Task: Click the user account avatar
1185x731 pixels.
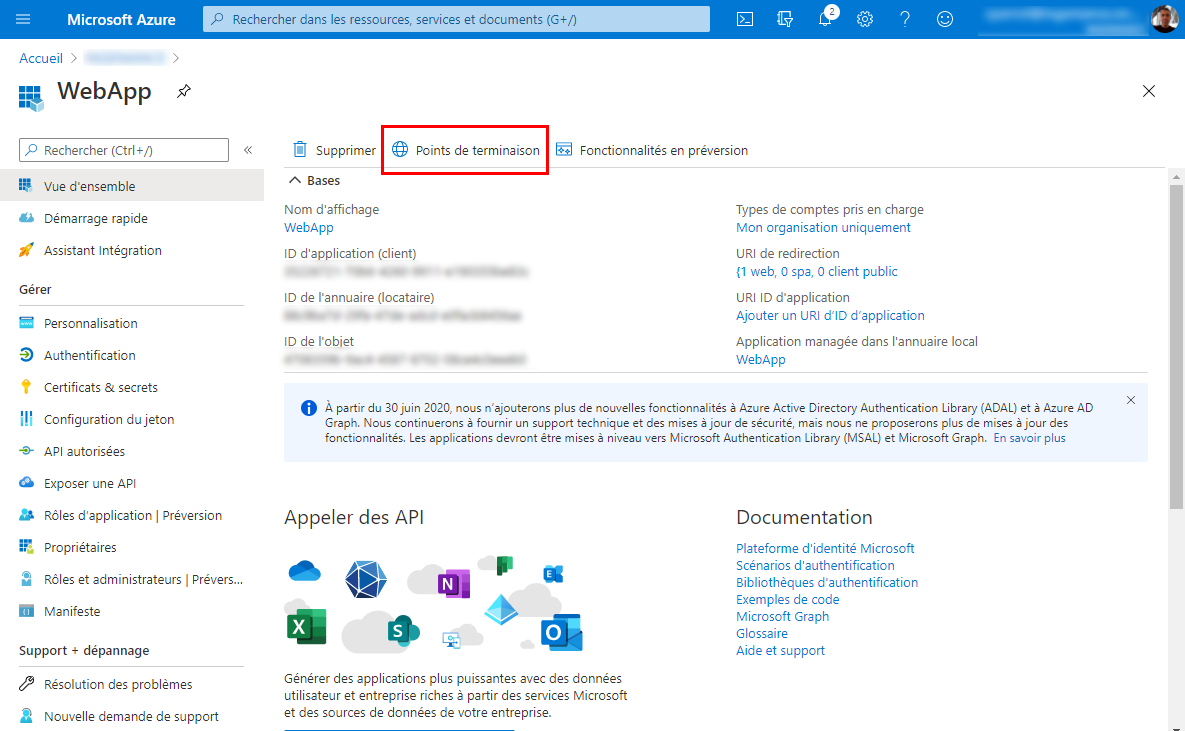Action: click(x=1164, y=19)
